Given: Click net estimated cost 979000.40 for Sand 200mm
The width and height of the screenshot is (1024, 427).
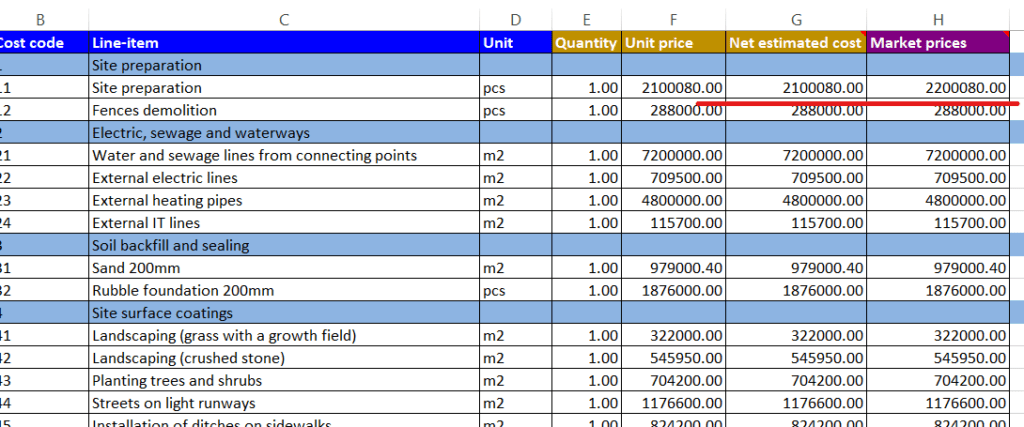Looking at the screenshot, I should click(796, 268).
